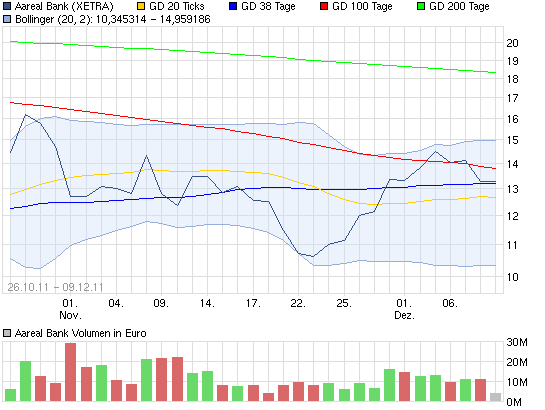
Task: Click the green GD 200 Tage swatch
Action: tap(421, 6)
